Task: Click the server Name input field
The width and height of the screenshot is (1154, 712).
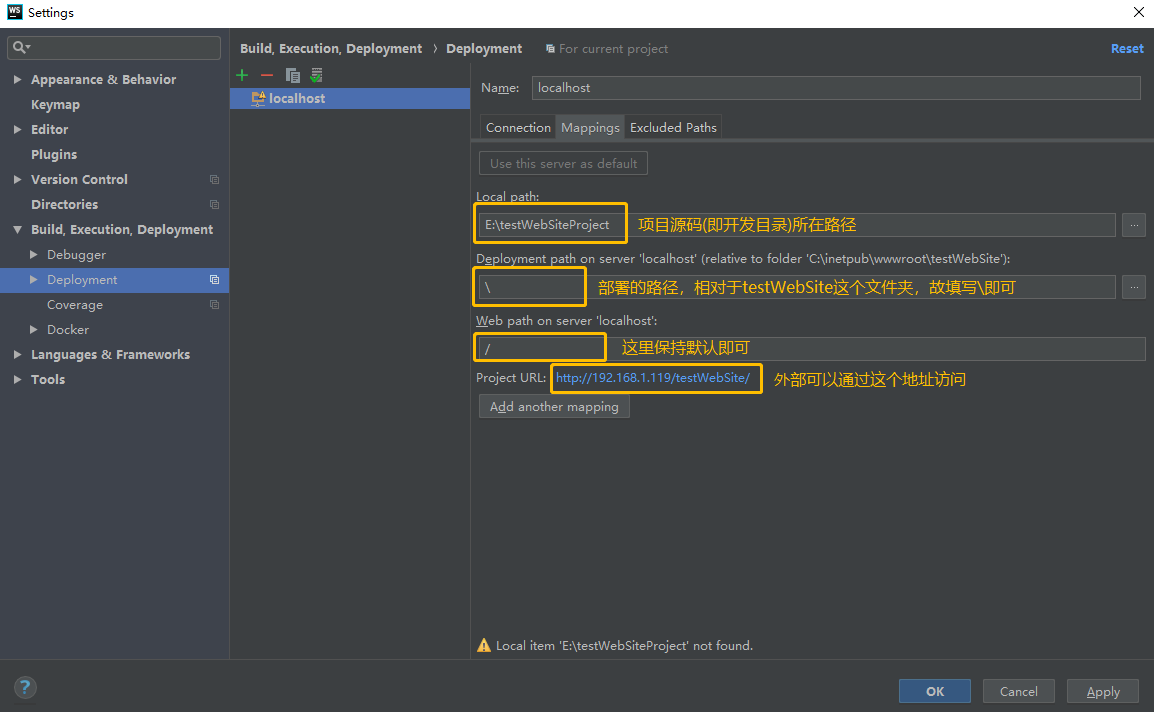Action: 836,88
